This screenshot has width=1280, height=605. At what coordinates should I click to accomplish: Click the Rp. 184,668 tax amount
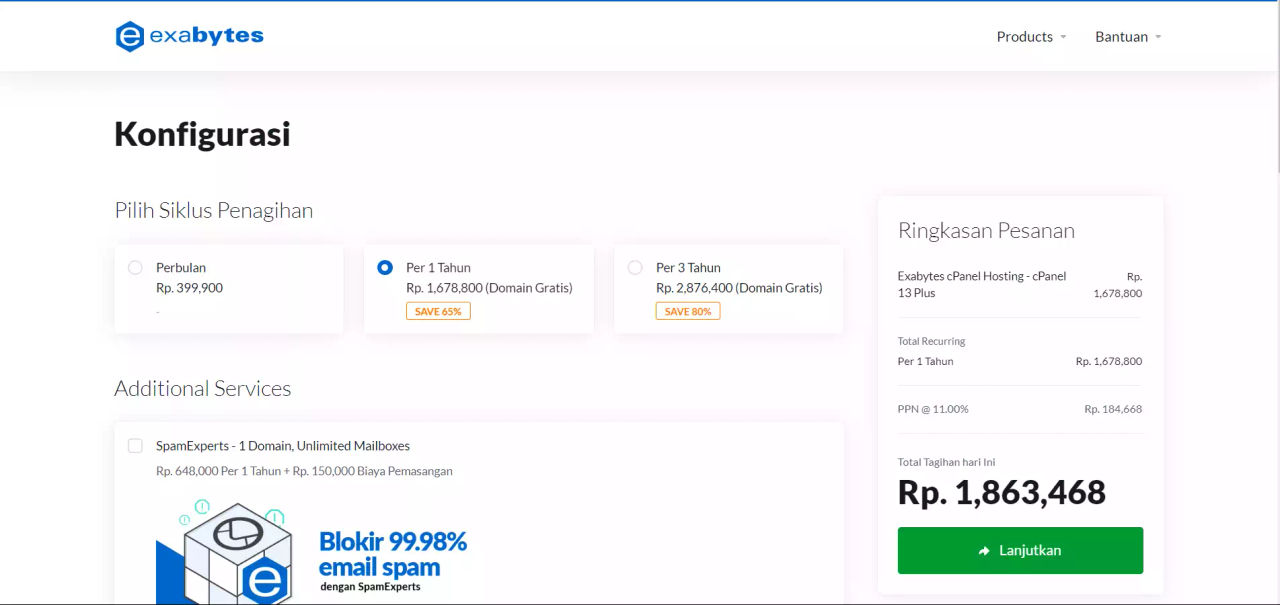coord(1113,409)
